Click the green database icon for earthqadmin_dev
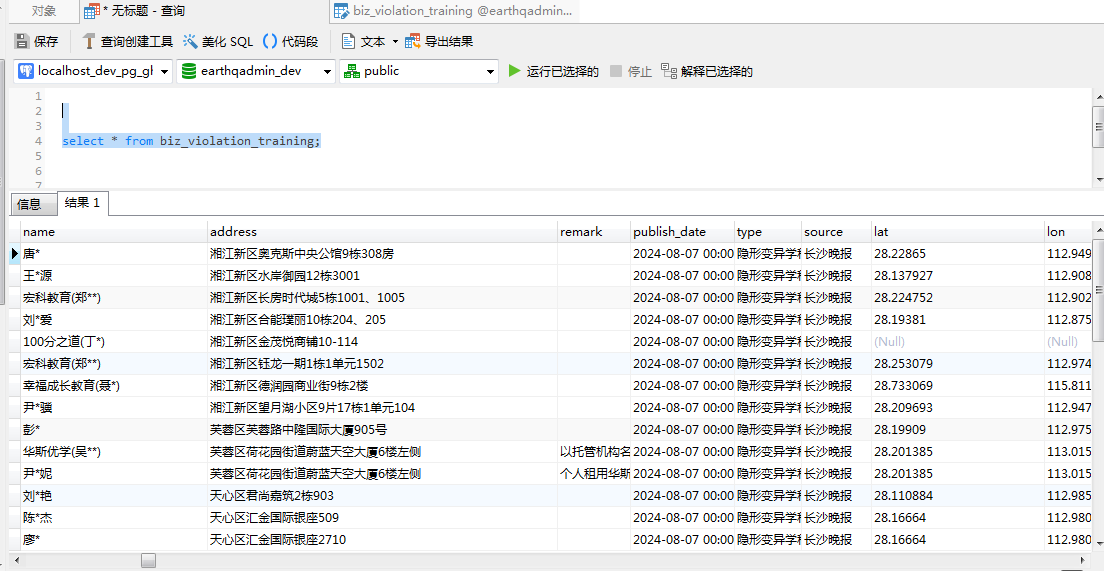1104x571 pixels. (x=189, y=71)
